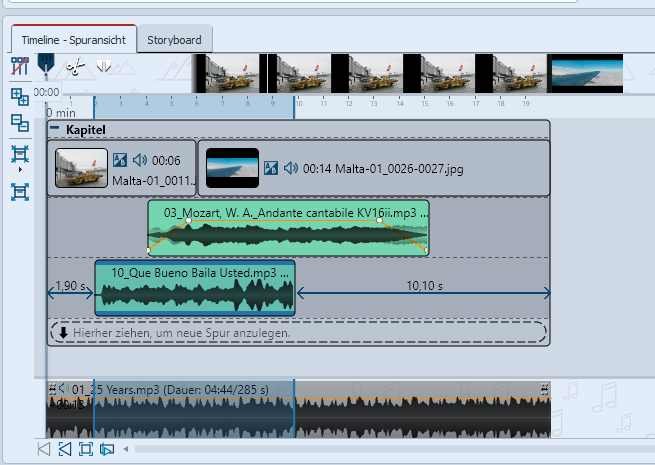Expand the small arrow in left toolbar
The image size is (655, 465).
[19, 171]
